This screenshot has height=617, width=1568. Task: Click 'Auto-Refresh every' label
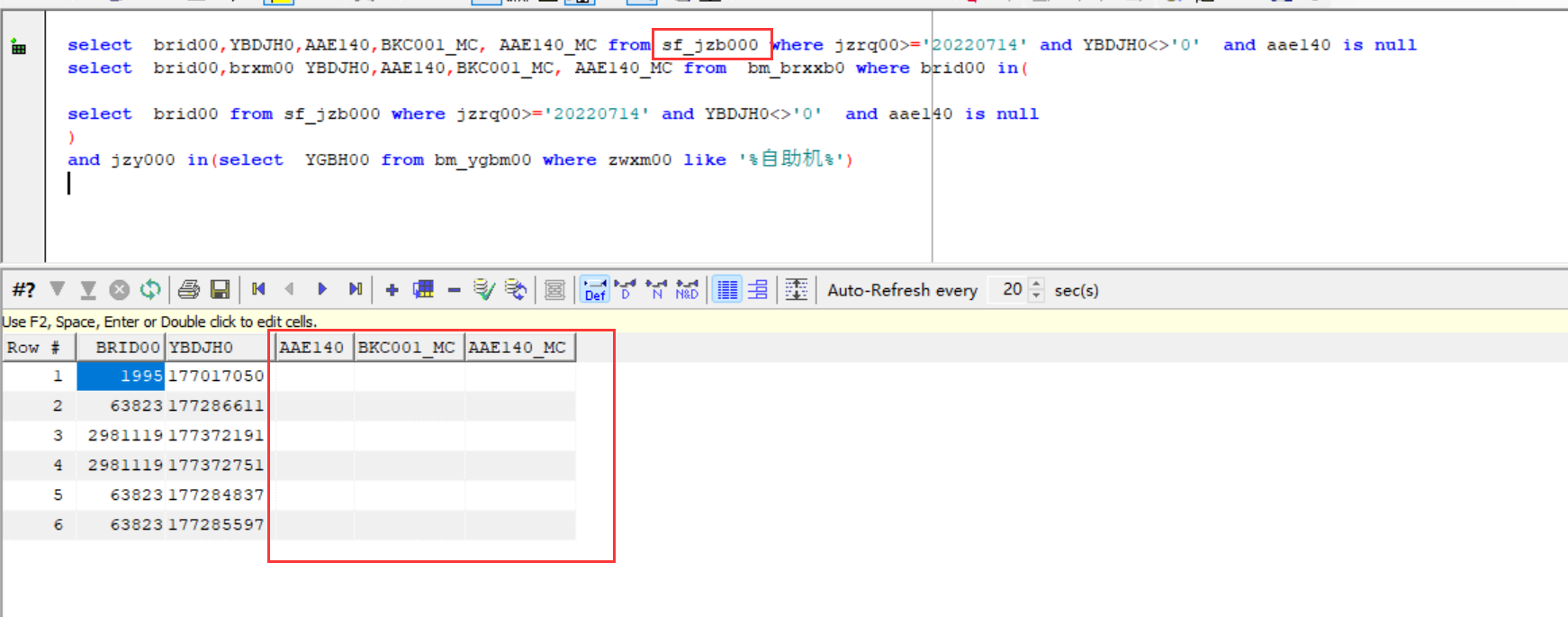(x=902, y=290)
